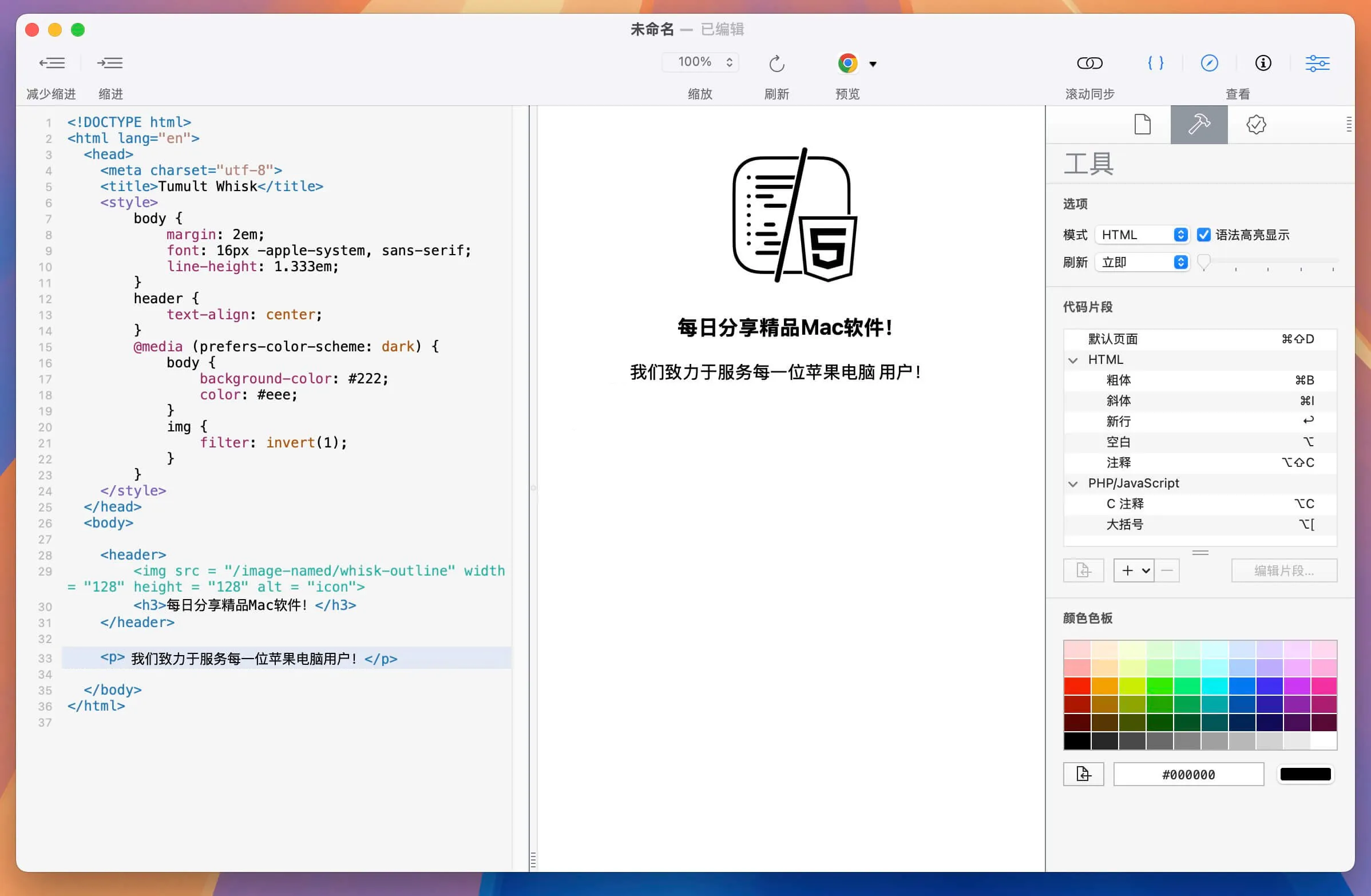Click the refresh preview icon

coord(776,64)
